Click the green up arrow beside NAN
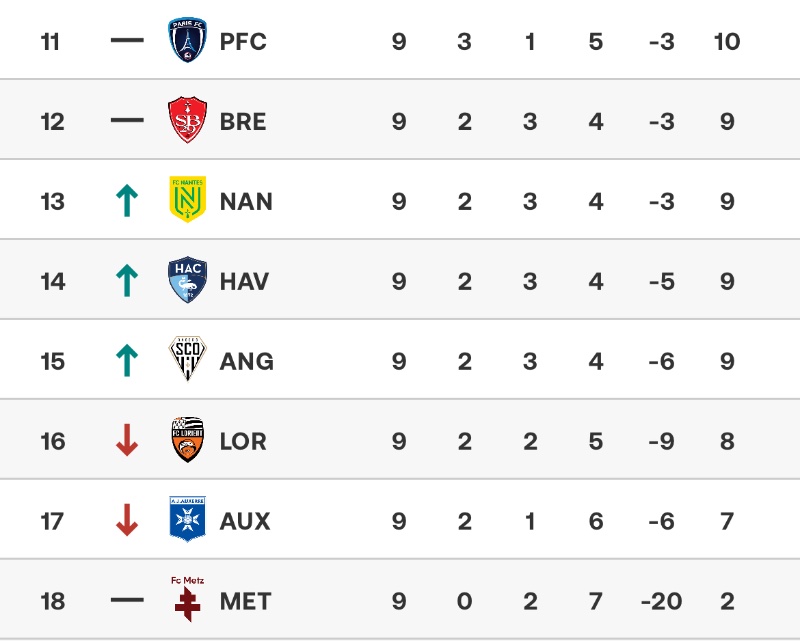 coord(127,201)
